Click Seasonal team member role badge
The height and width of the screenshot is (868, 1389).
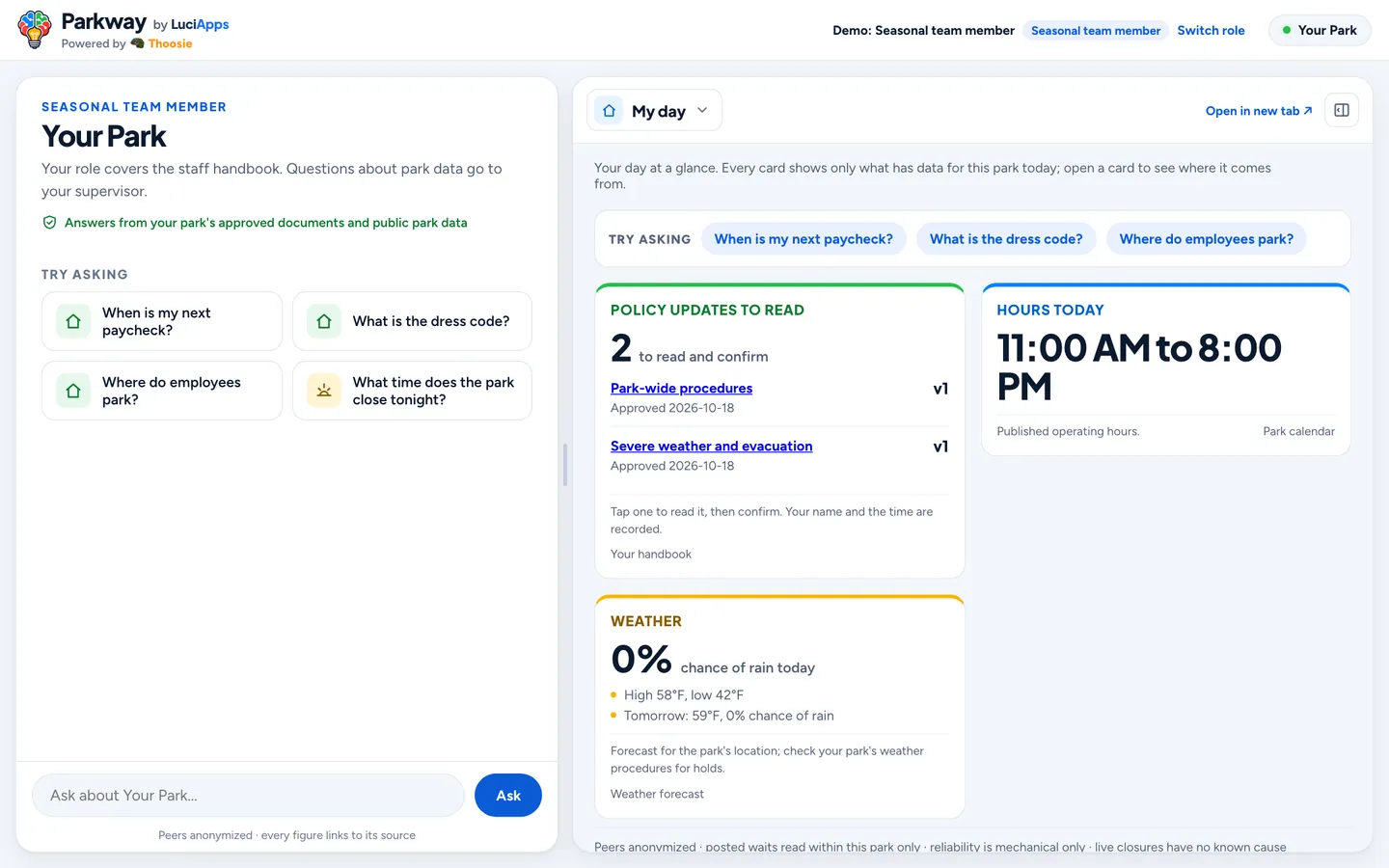(x=1096, y=31)
